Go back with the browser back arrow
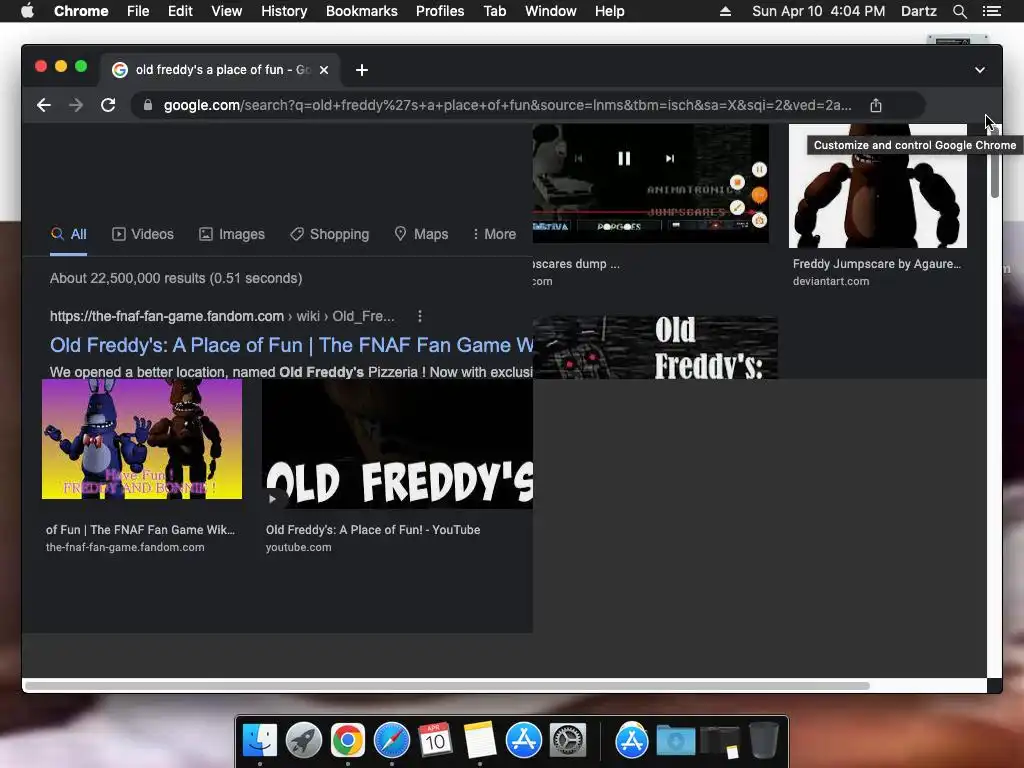The height and width of the screenshot is (768, 1024). coord(44,105)
